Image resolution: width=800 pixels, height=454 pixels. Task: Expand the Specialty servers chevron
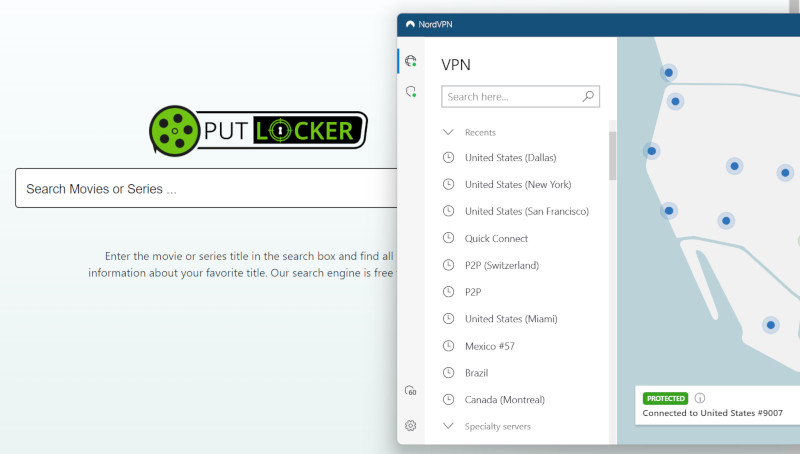(x=448, y=426)
